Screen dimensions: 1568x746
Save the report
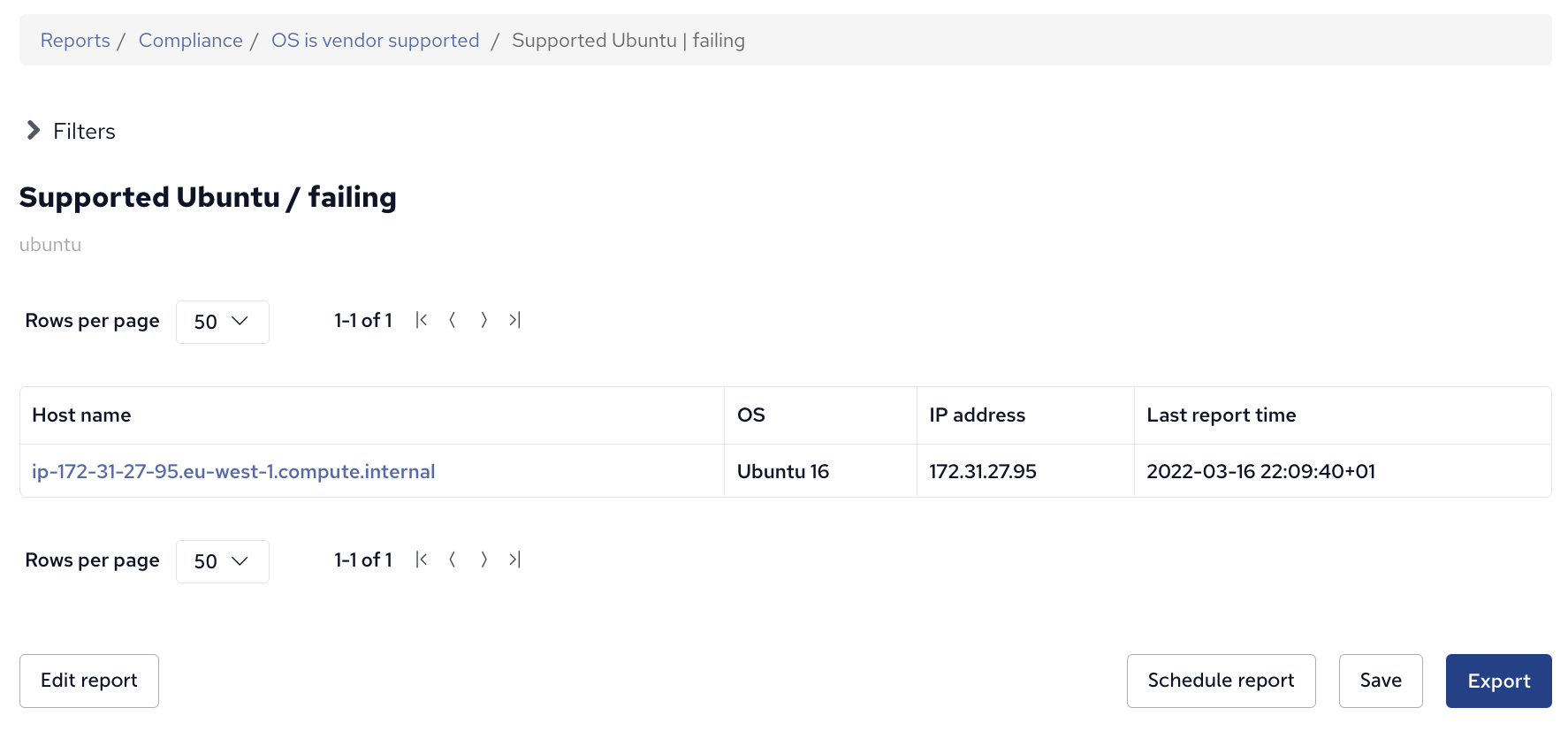[x=1381, y=681]
